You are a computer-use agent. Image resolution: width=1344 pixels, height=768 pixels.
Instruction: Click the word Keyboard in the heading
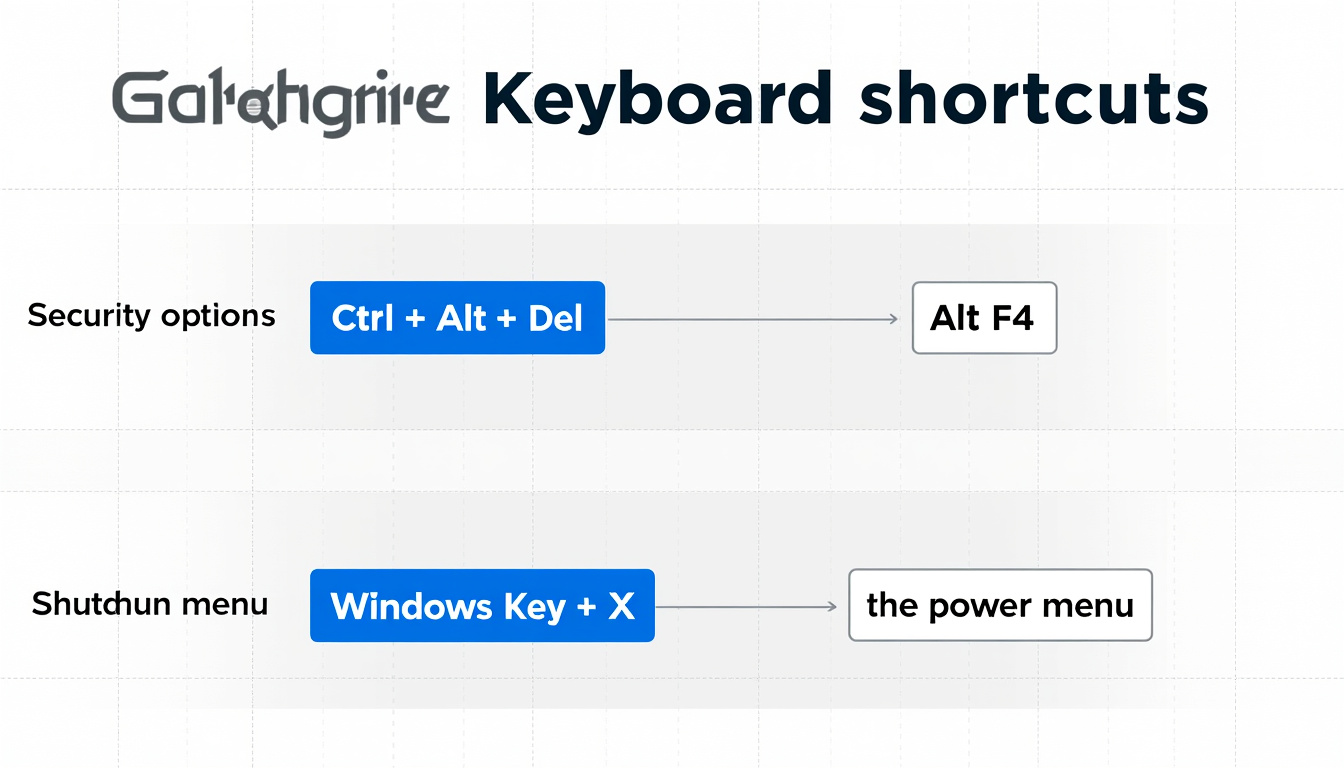tap(657, 100)
